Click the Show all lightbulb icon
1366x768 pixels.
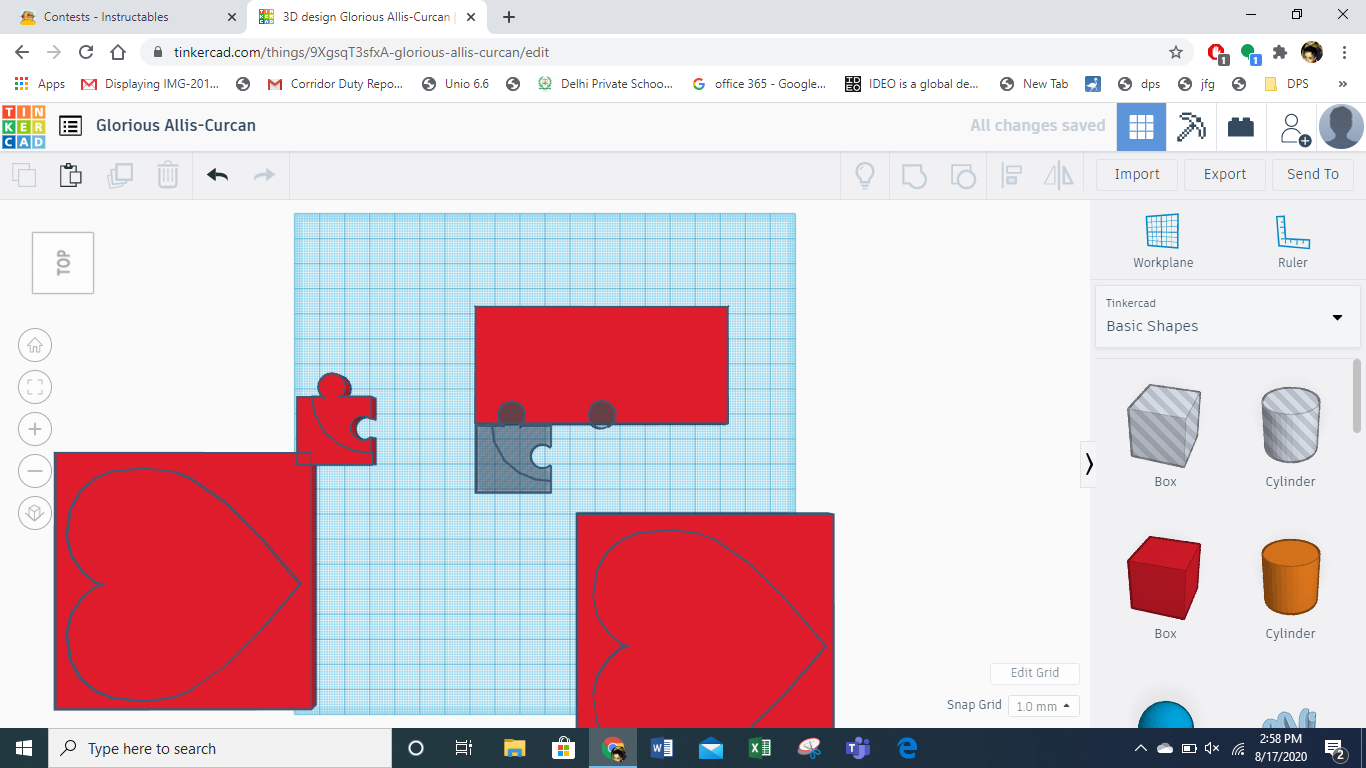click(865, 175)
